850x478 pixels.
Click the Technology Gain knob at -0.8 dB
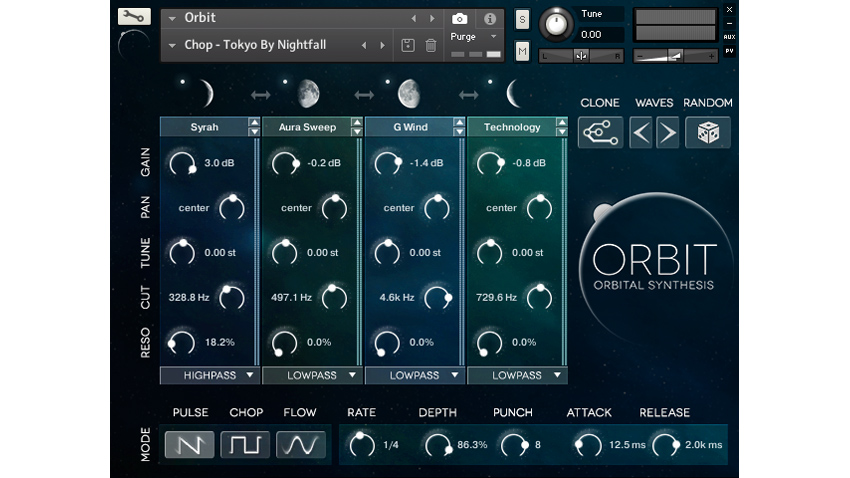tap(490, 163)
